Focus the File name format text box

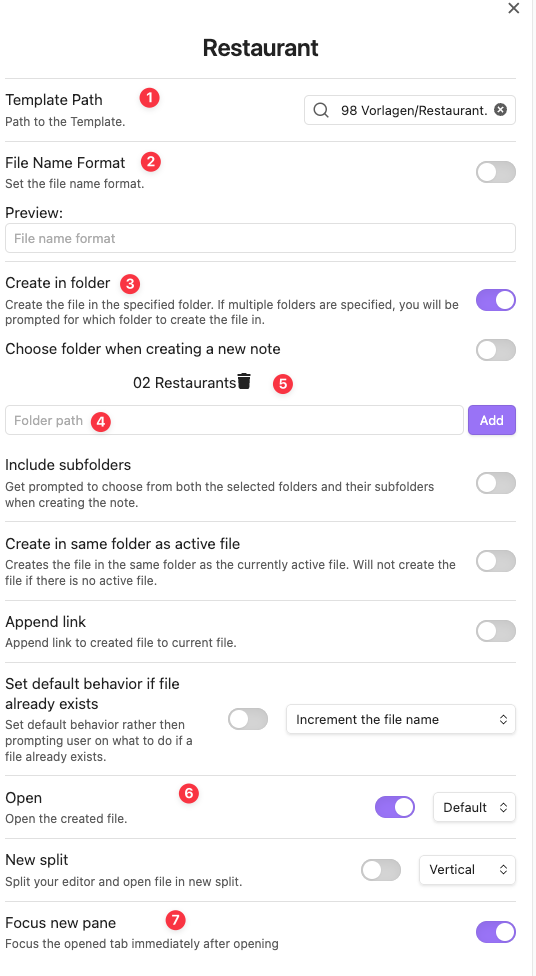point(260,238)
